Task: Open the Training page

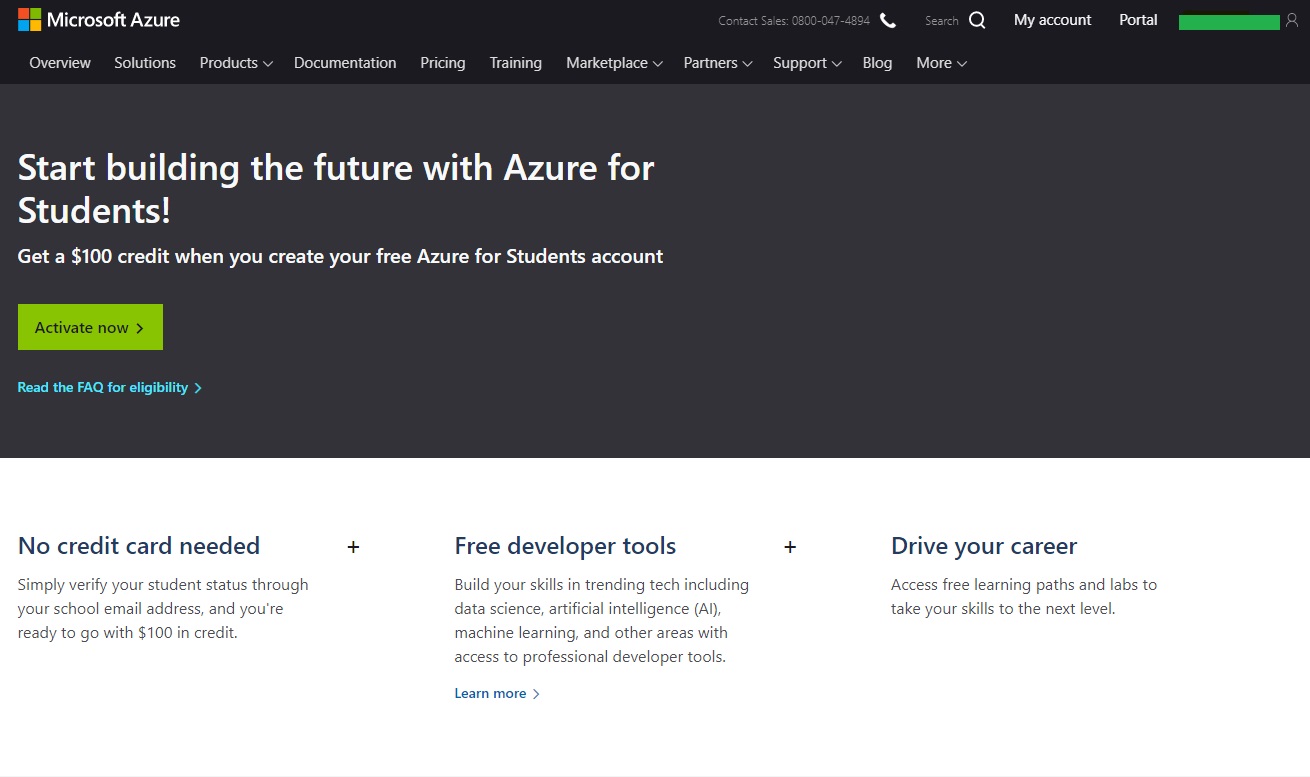Action: tap(516, 63)
